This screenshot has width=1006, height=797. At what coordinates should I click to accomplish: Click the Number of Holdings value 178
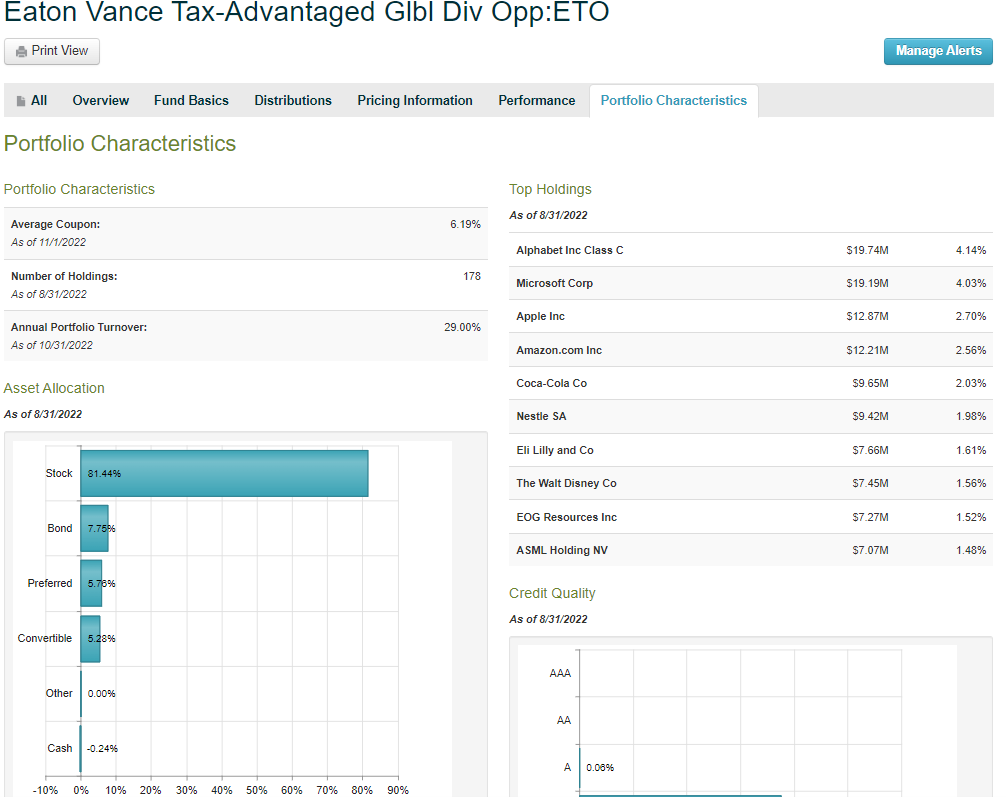point(472,276)
